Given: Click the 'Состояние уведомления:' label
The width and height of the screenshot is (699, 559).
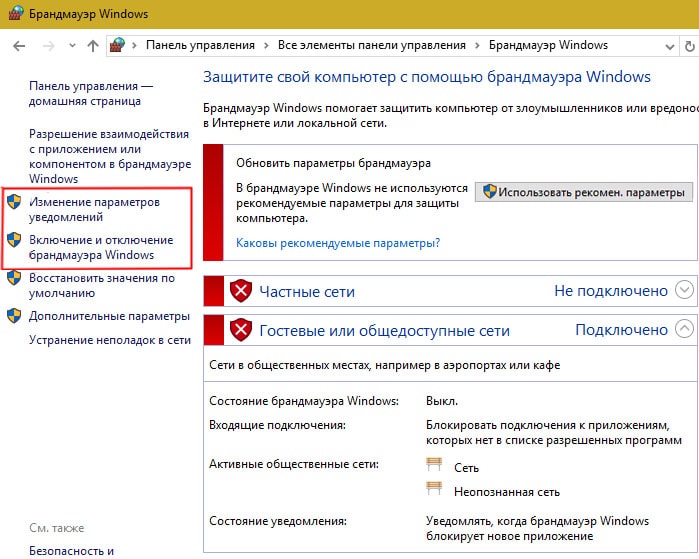Looking at the screenshot, I should (x=278, y=521).
